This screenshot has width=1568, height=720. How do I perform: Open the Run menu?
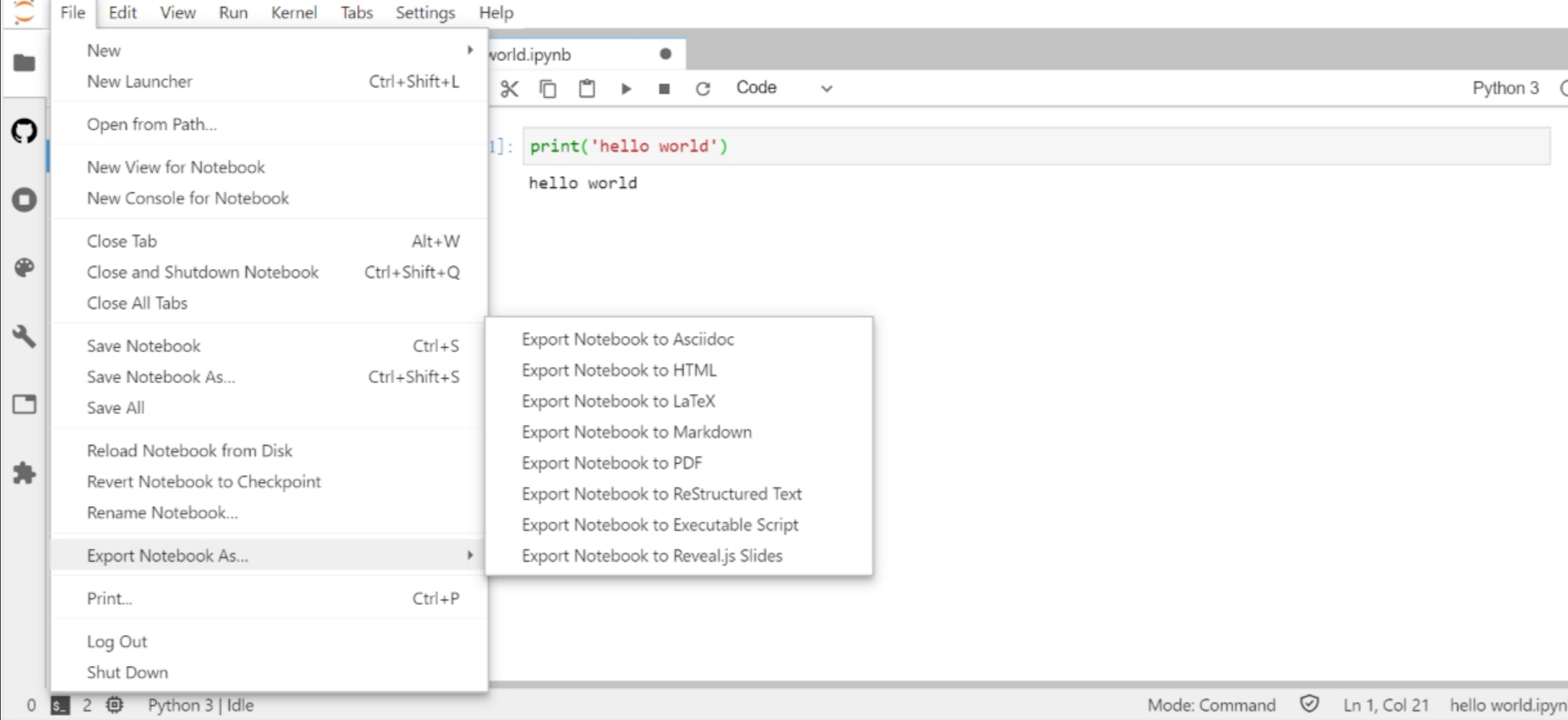pos(233,13)
